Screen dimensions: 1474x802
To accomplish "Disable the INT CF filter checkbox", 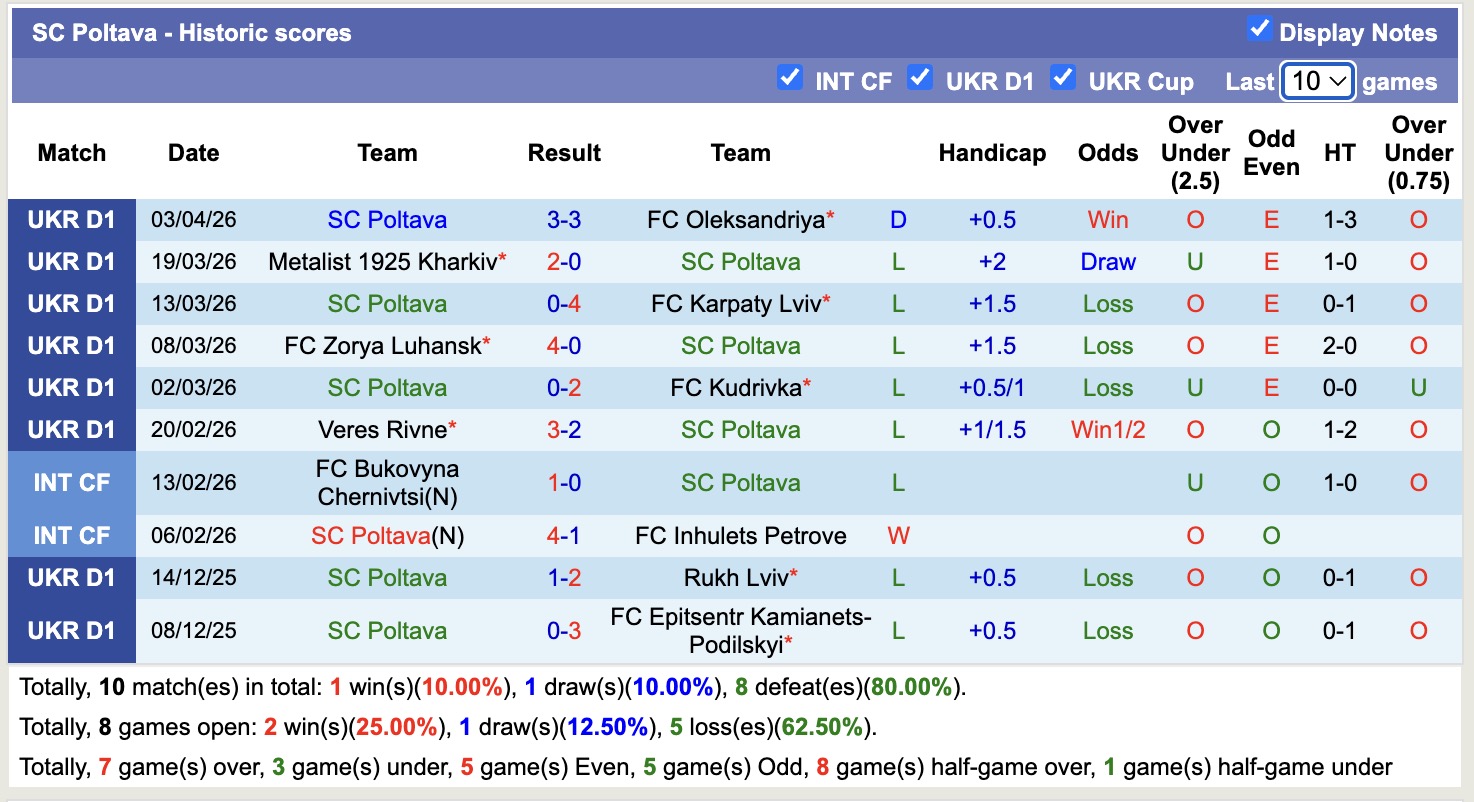I will [790, 78].
